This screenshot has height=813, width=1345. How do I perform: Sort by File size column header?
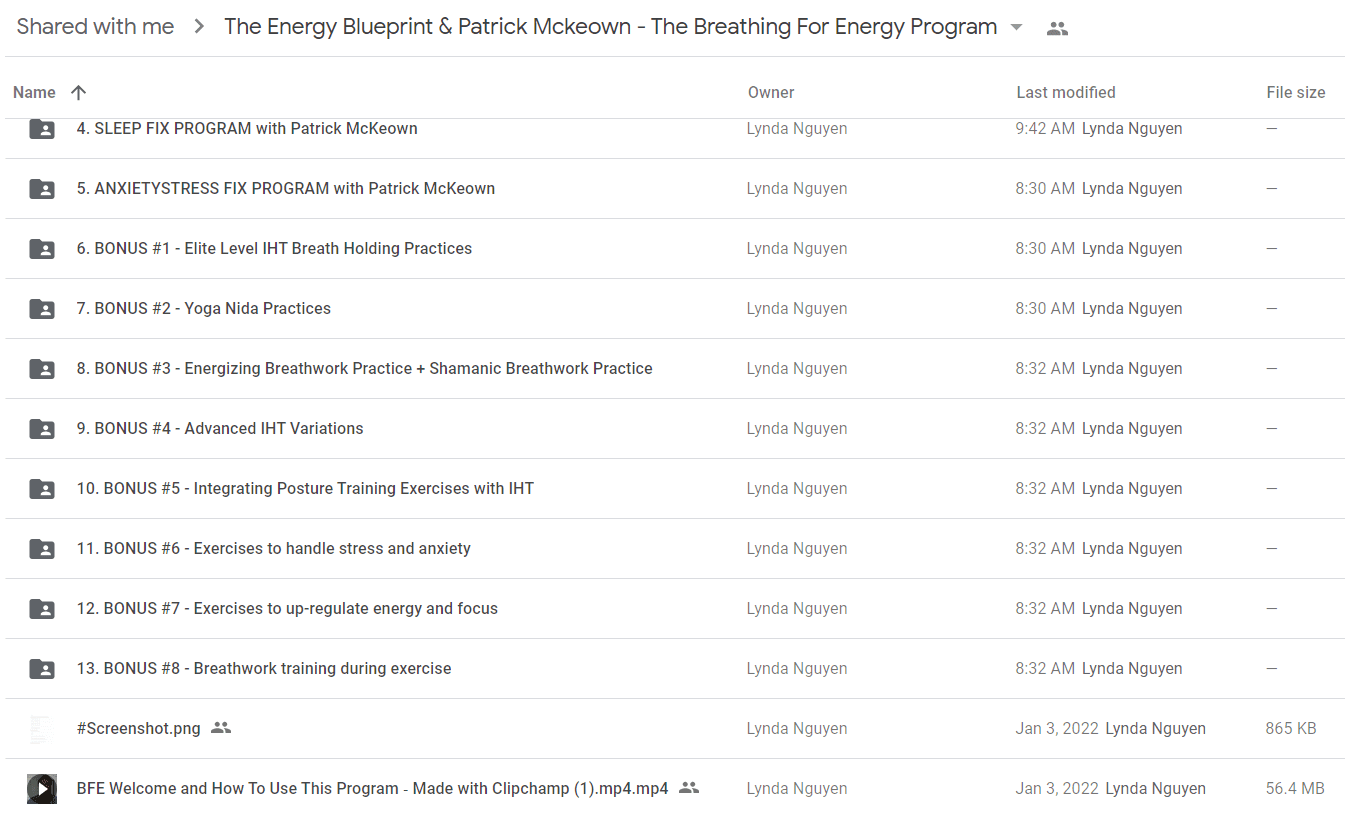(x=1296, y=92)
